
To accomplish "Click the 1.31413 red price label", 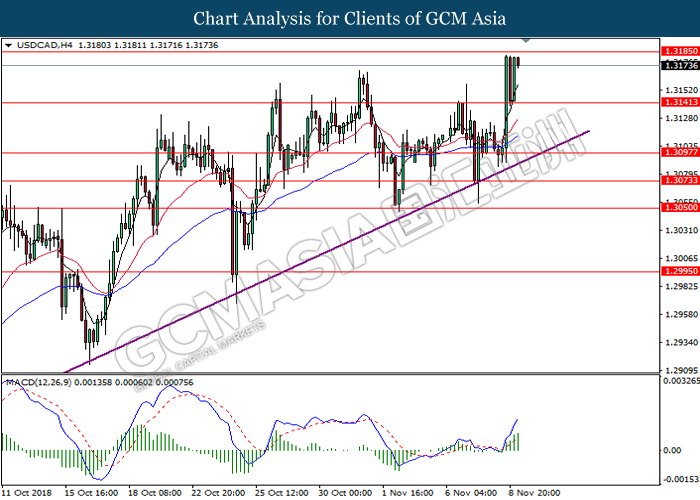I will coord(681,102).
